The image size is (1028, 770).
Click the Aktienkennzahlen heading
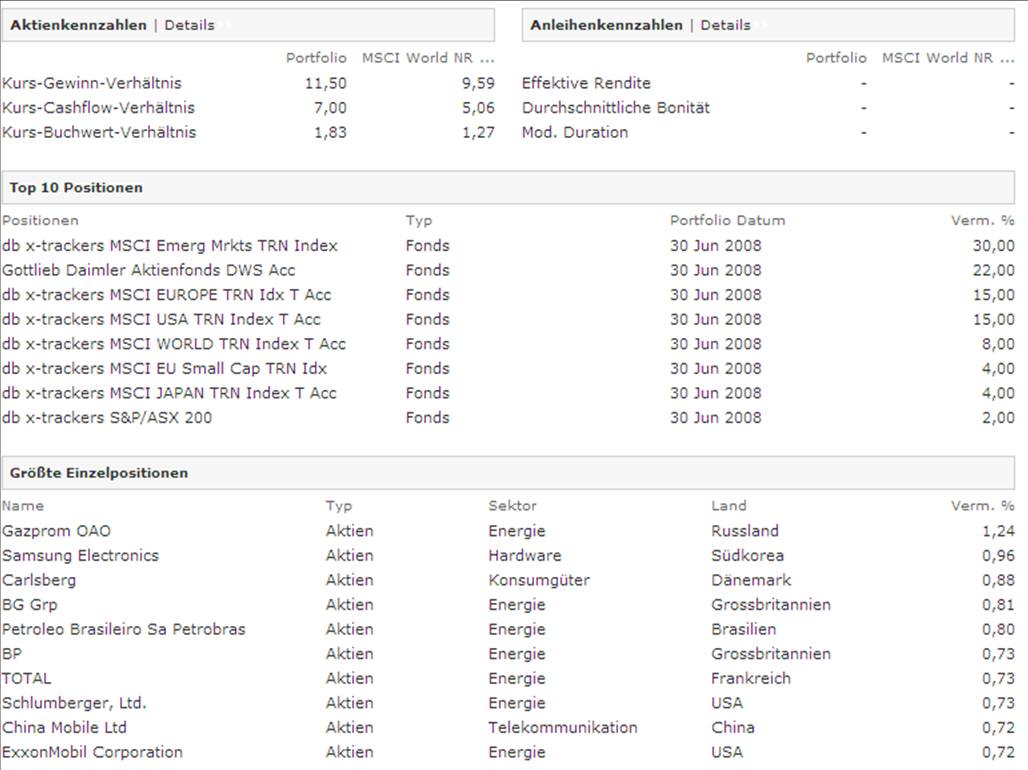(x=78, y=25)
